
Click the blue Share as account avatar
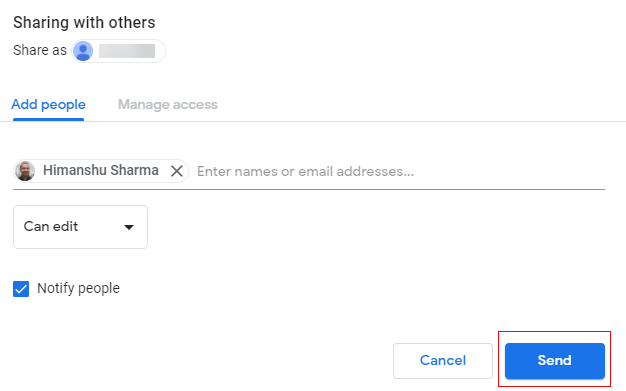point(83,51)
